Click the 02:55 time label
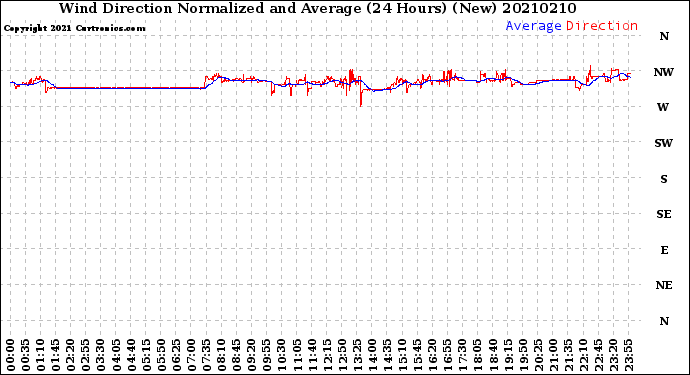 [x=86, y=355]
